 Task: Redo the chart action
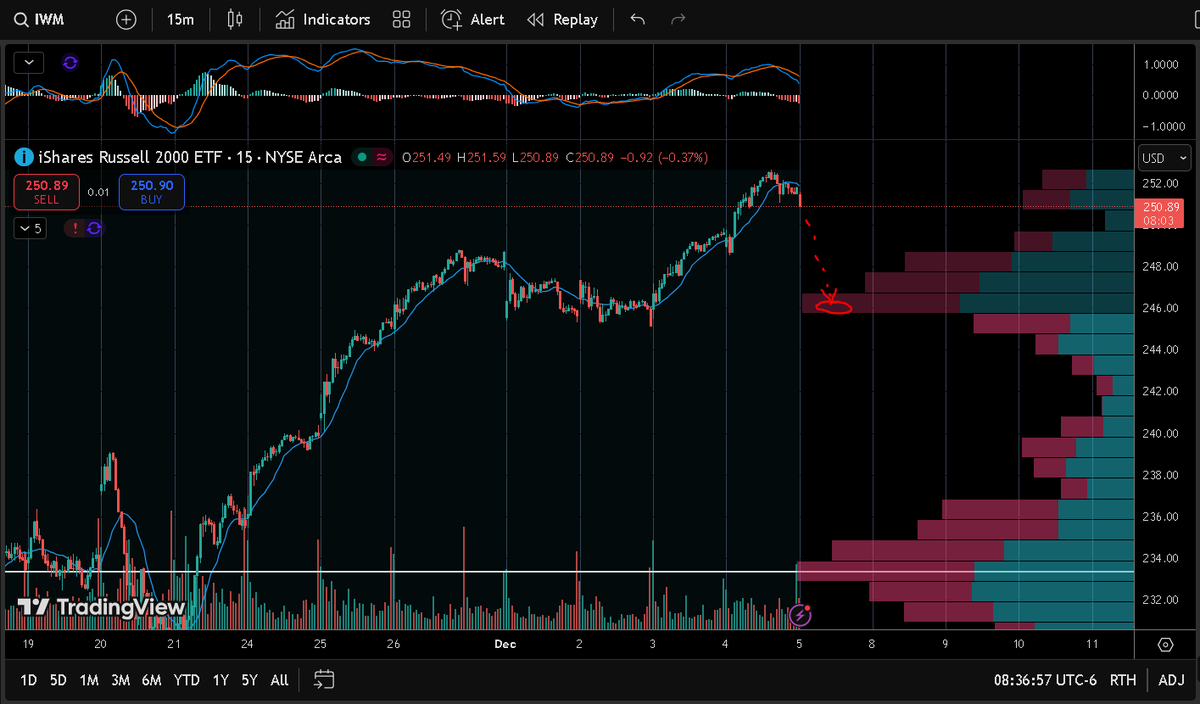(678, 20)
